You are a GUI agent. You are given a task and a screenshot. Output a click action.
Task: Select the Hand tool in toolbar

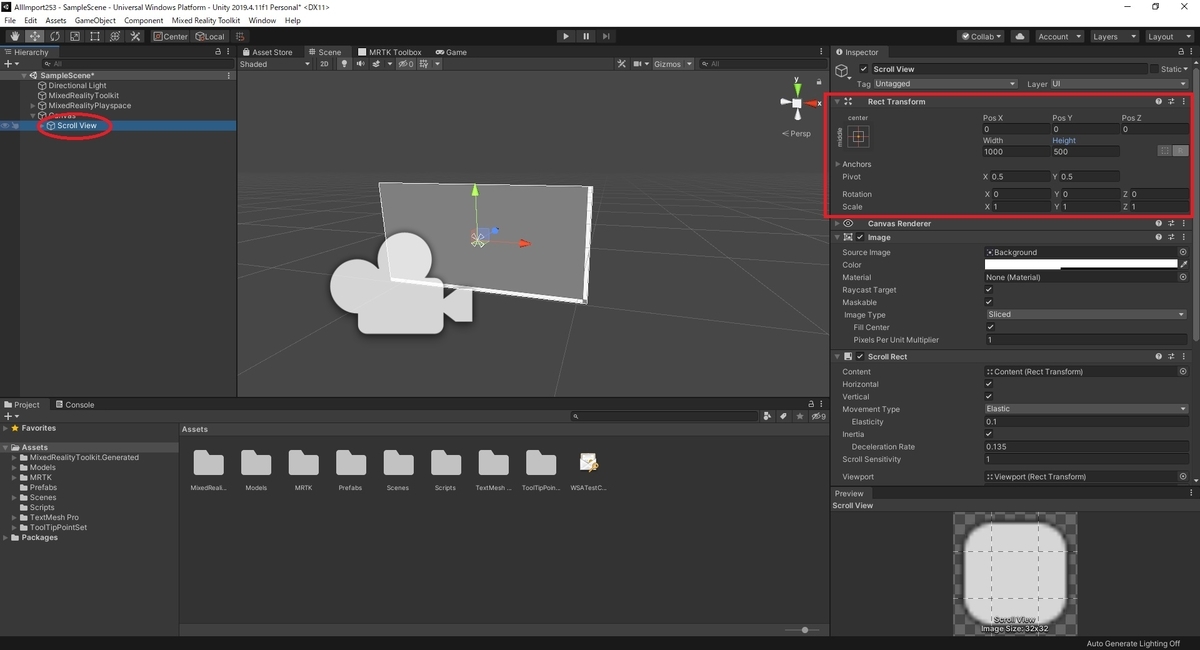[x=15, y=37]
